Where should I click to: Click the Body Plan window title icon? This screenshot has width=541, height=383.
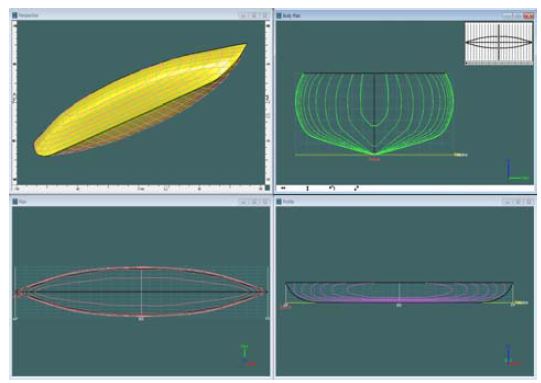coord(279,16)
